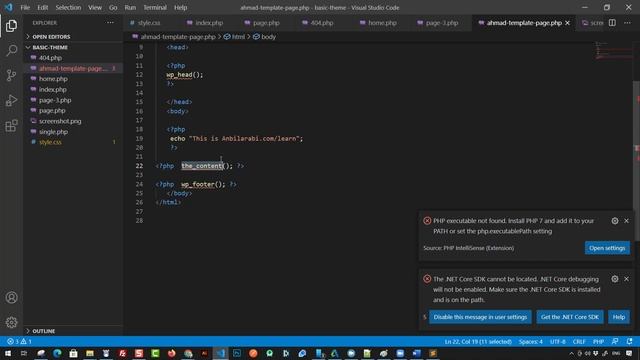Open the Search view in activity bar
Image resolution: width=640 pixels, height=360 pixels.
(x=11, y=51)
